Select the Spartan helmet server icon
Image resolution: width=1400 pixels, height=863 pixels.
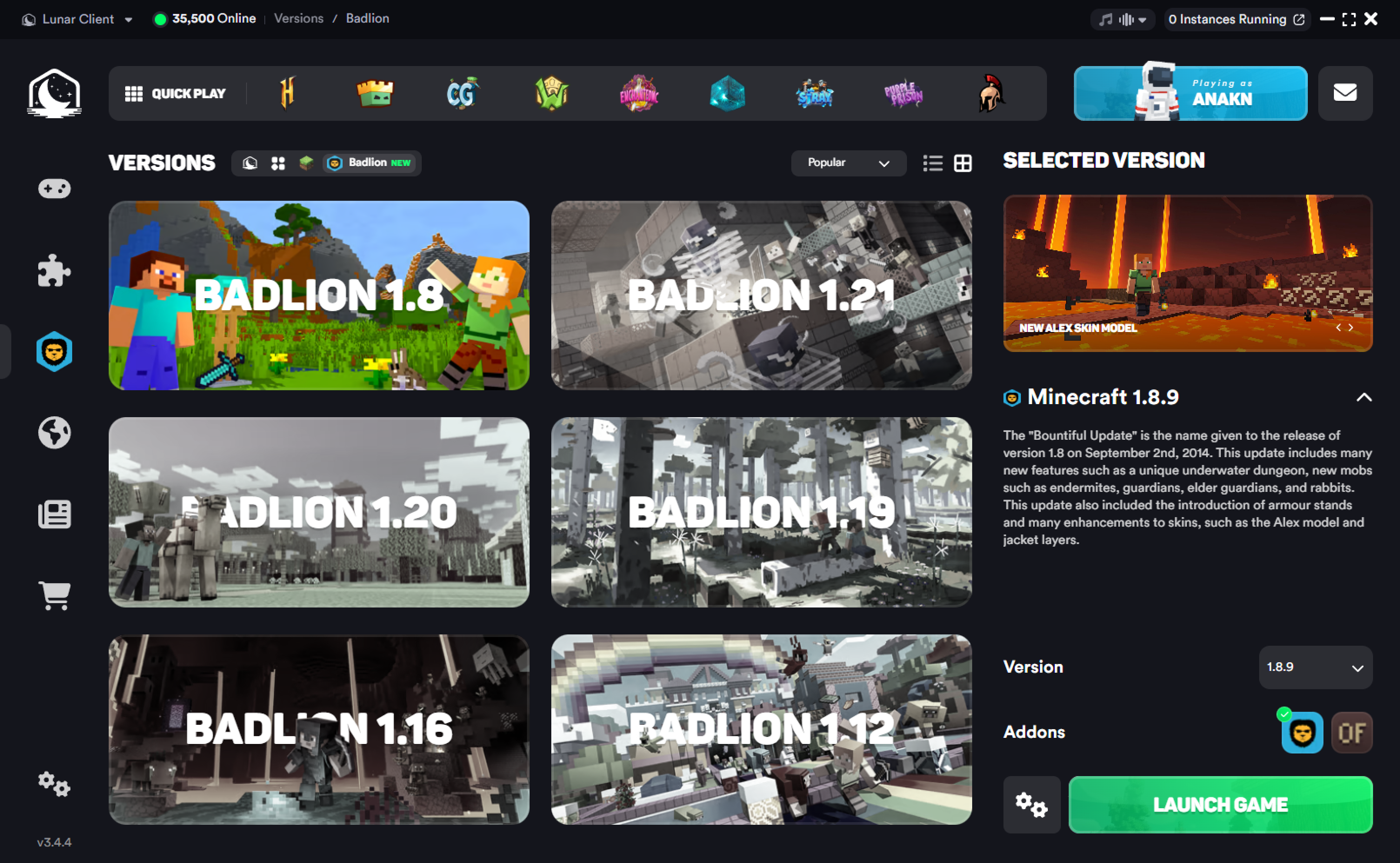pyautogui.click(x=991, y=93)
